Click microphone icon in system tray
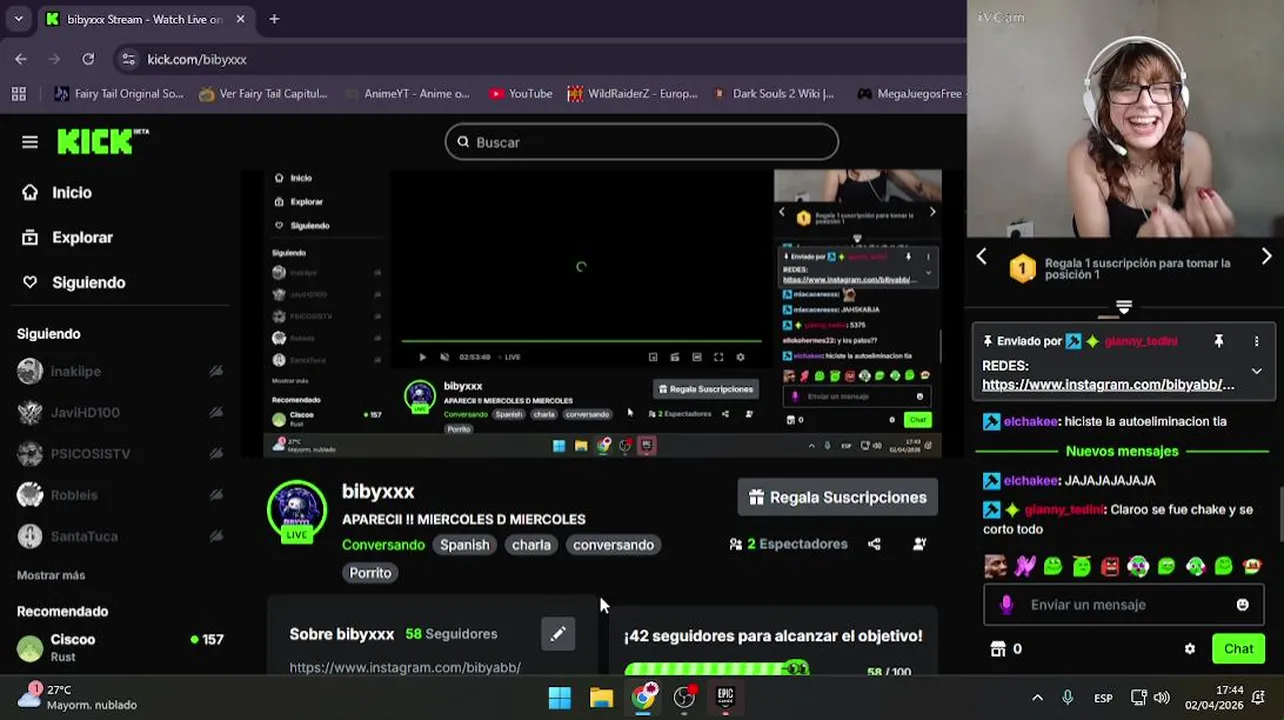Viewport: 1284px width, 720px height. [1067, 698]
